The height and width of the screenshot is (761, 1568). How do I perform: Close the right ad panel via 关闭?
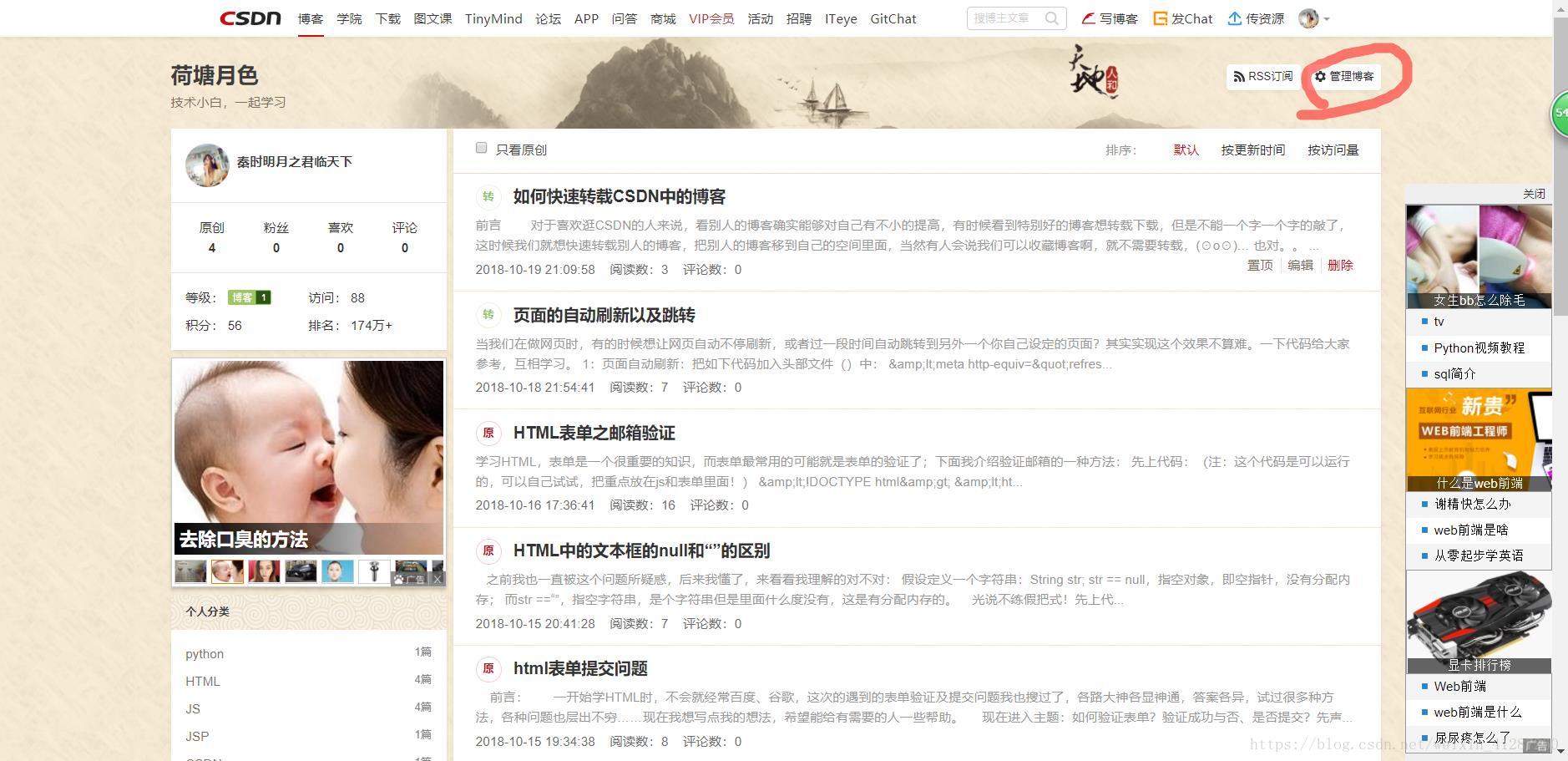click(x=1534, y=194)
